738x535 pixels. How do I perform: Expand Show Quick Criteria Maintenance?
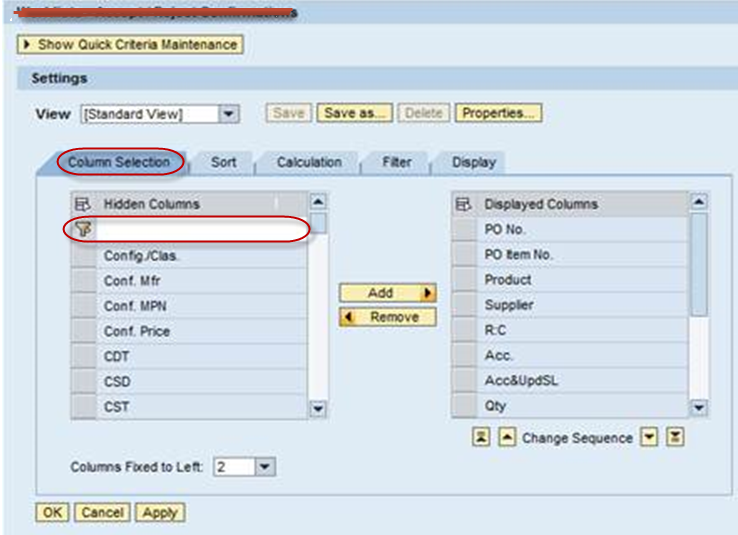(130, 45)
